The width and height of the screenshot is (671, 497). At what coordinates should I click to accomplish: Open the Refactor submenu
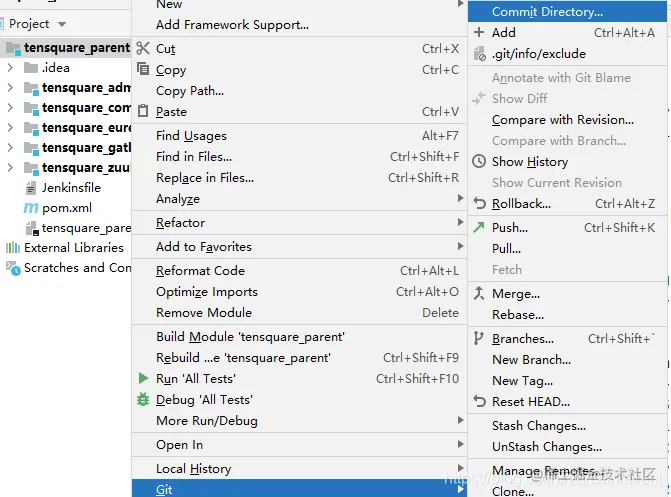(x=299, y=223)
